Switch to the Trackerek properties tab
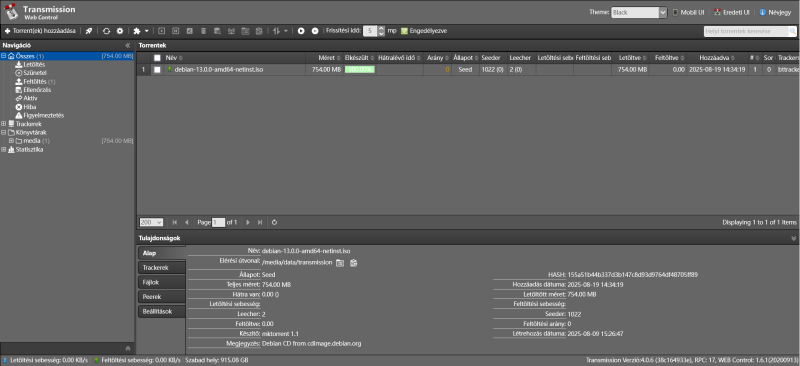 click(162, 268)
